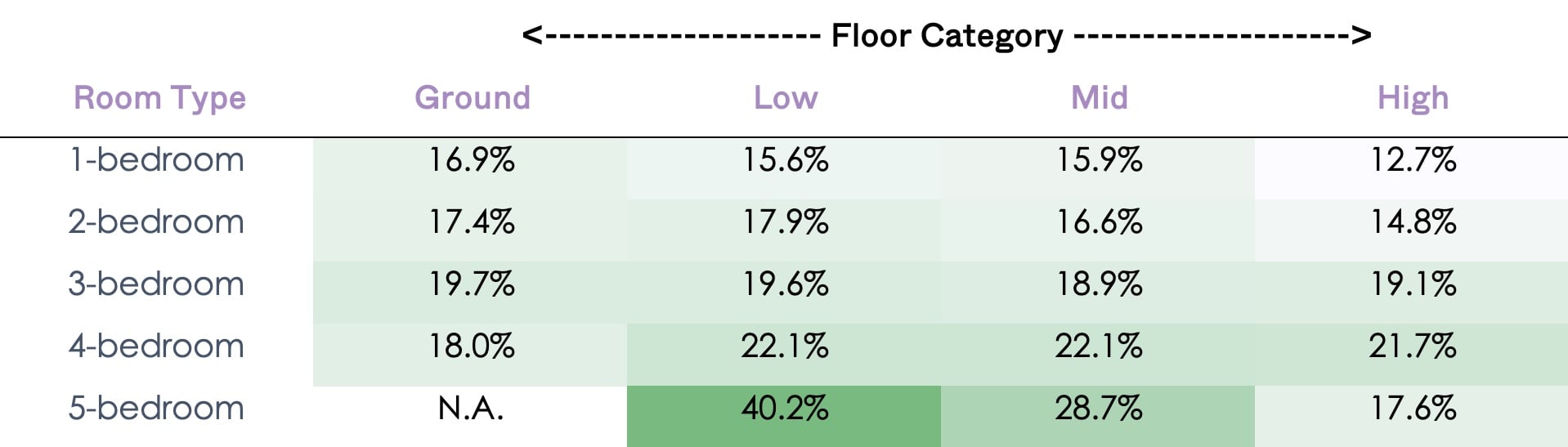Image resolution: width=1568 pixels, height=447 pixels.
Task: Select the 4-bedroom row label
Action: (156, 346)
